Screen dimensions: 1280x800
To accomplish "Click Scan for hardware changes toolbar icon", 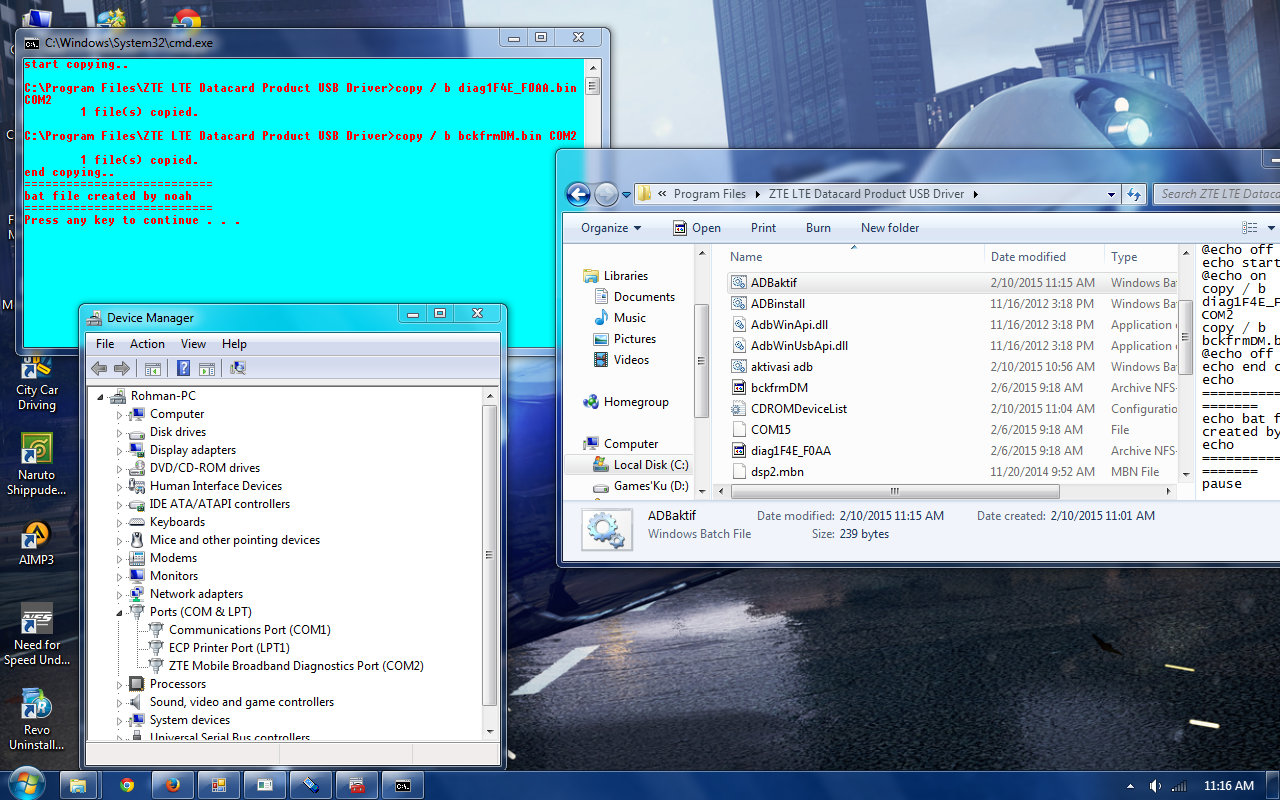I will point(238,368).
